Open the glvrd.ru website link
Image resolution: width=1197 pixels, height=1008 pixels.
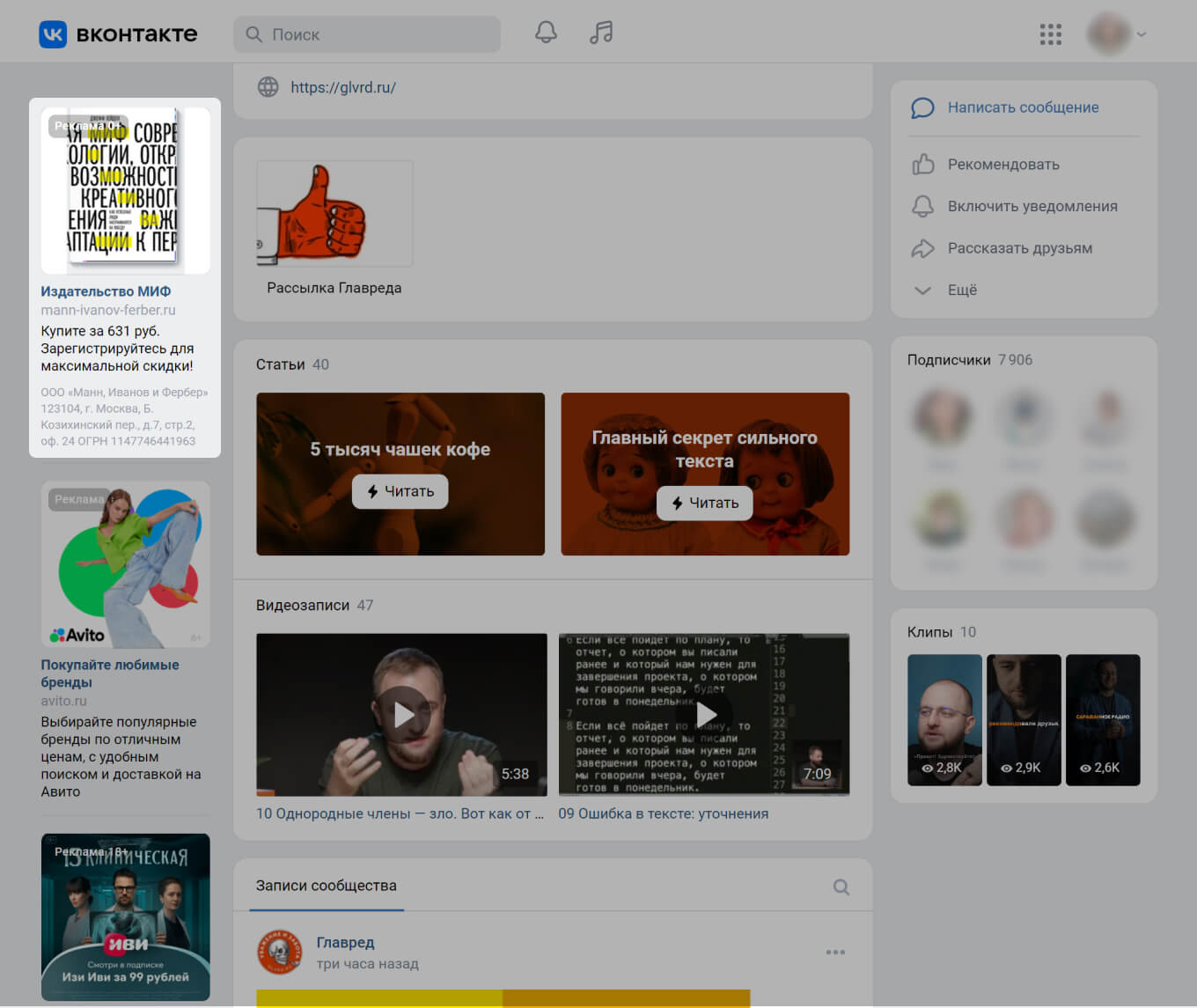343,87
